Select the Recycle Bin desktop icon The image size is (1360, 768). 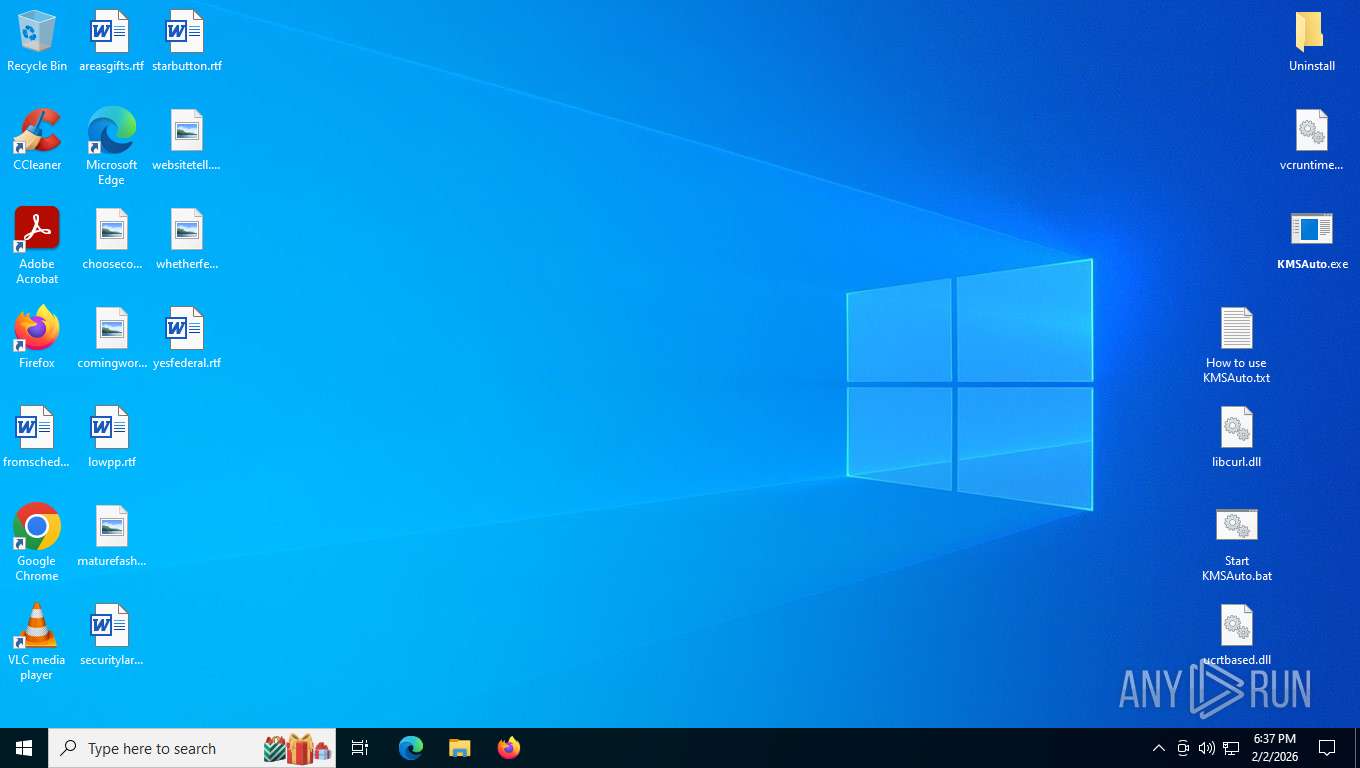tap(37, 42)
